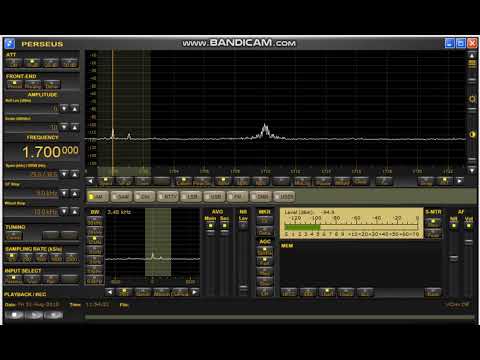The width and height of the screenshot is (480, 360).
Task: Select the Perseus input source button
Action: (14, 279)
